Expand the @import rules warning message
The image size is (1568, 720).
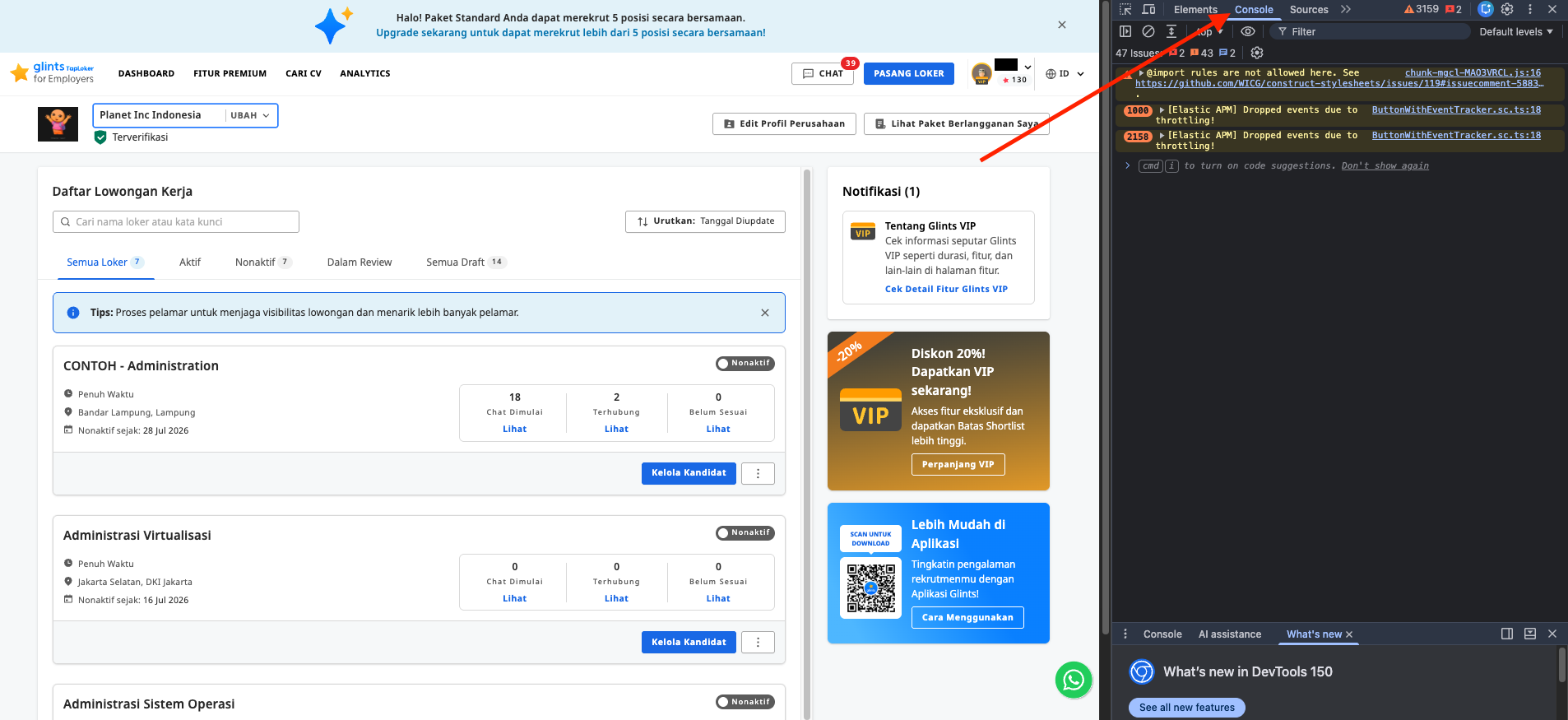coord(1141,73)
